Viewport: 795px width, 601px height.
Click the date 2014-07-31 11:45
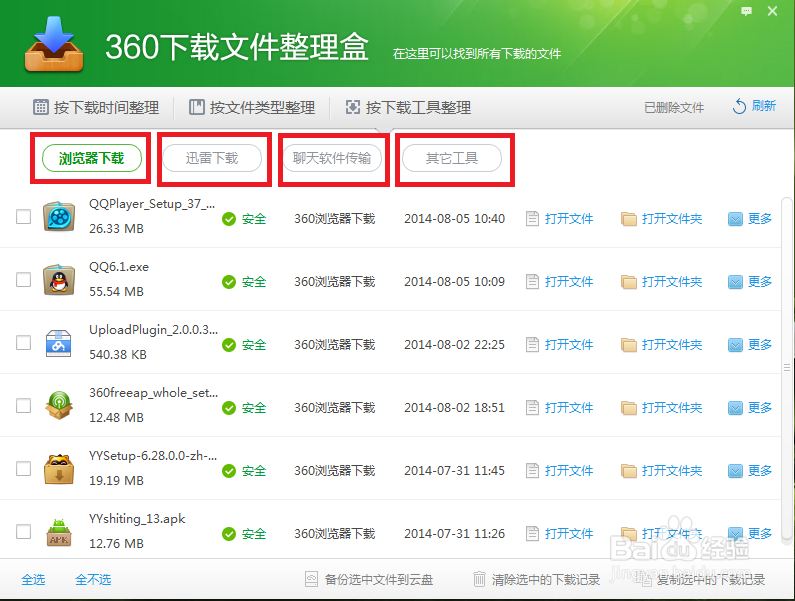click(454, 471)
